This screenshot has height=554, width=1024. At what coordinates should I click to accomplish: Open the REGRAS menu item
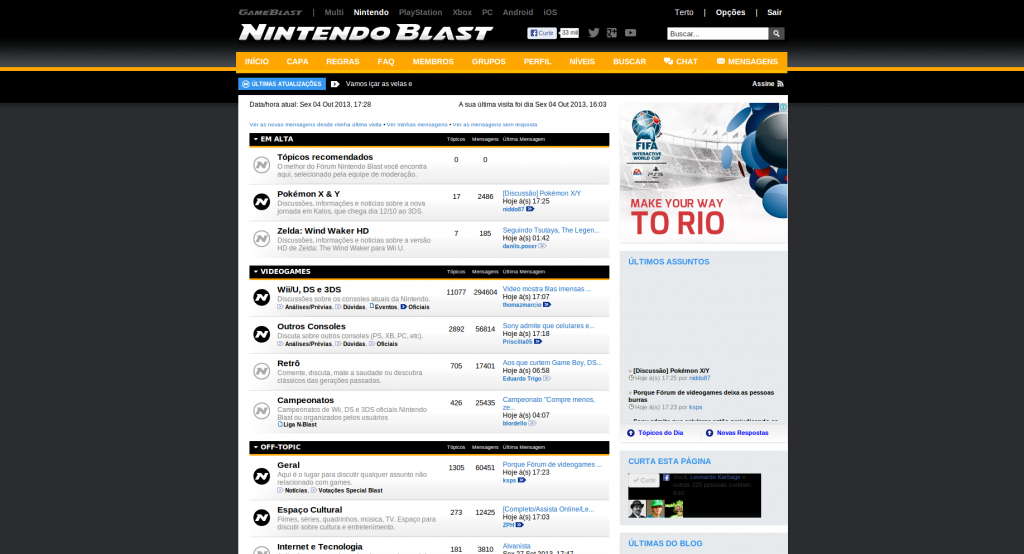pos(343,61)
